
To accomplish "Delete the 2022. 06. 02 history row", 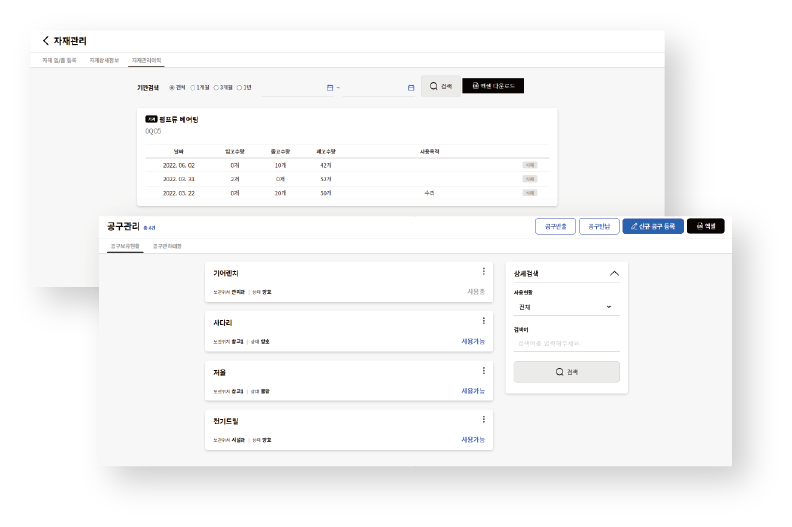I will tap(530, 165).
